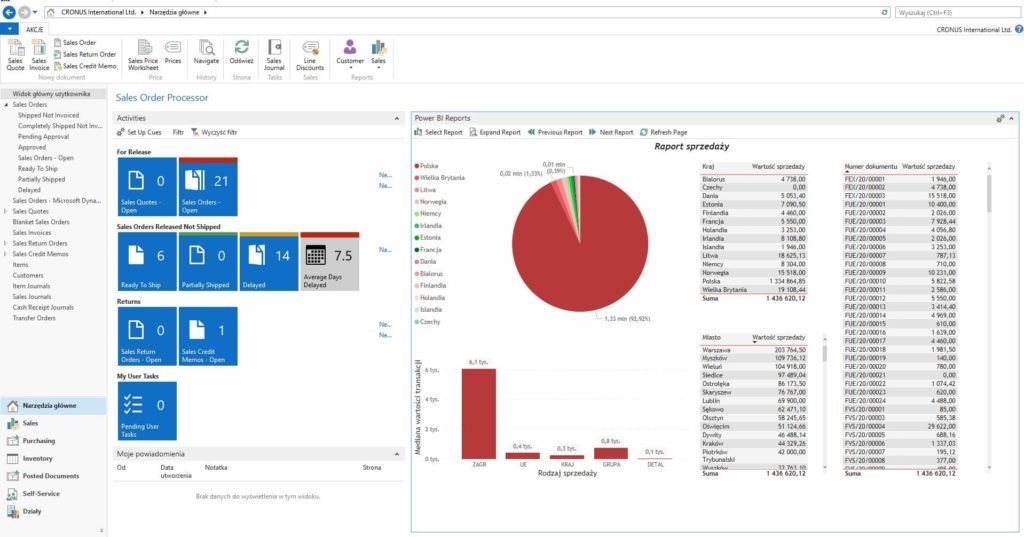
Task: Open the Sales navigation menu
Action: (x=53, y=423)
